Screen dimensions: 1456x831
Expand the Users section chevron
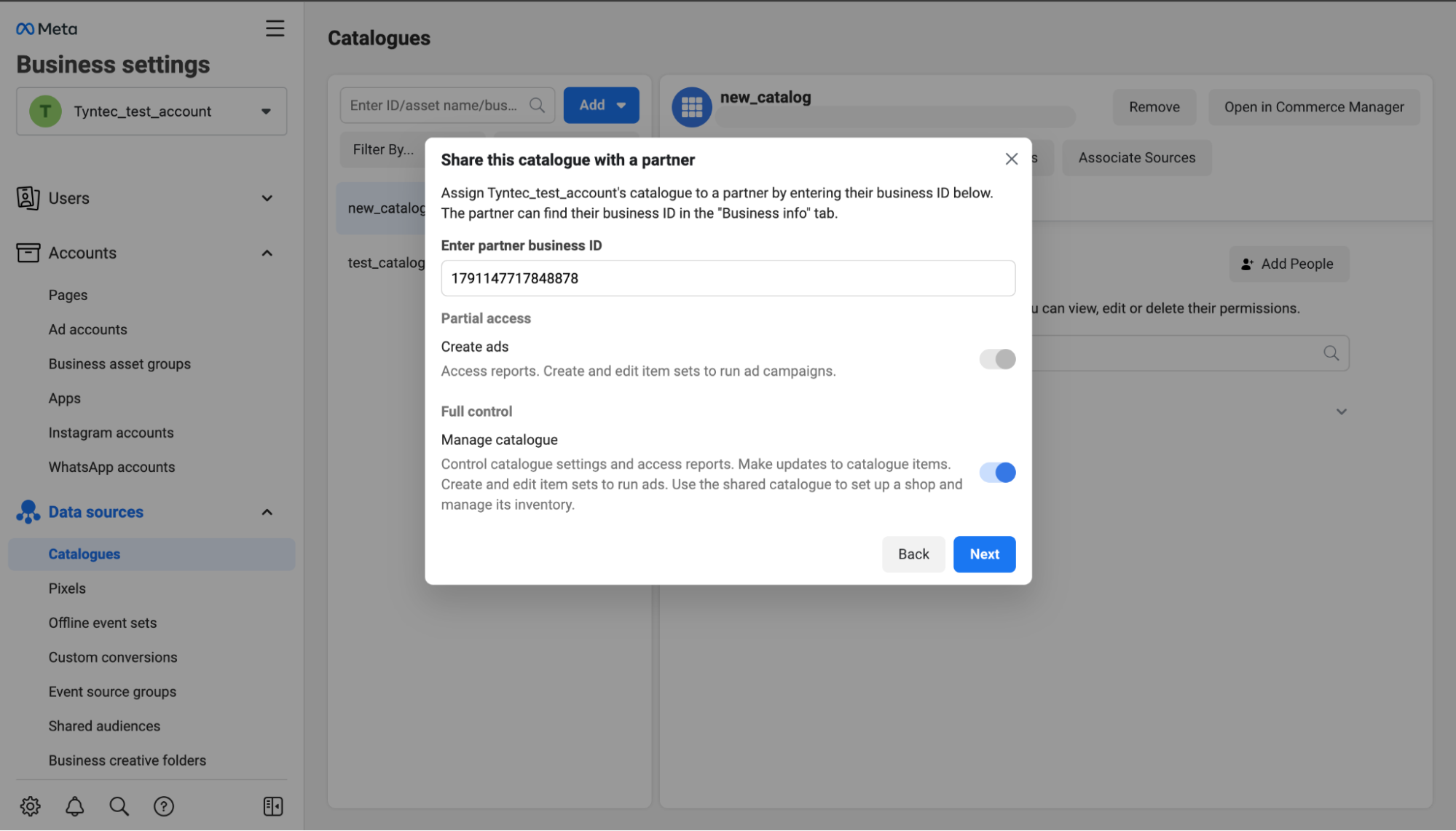(x=267, y=198)
